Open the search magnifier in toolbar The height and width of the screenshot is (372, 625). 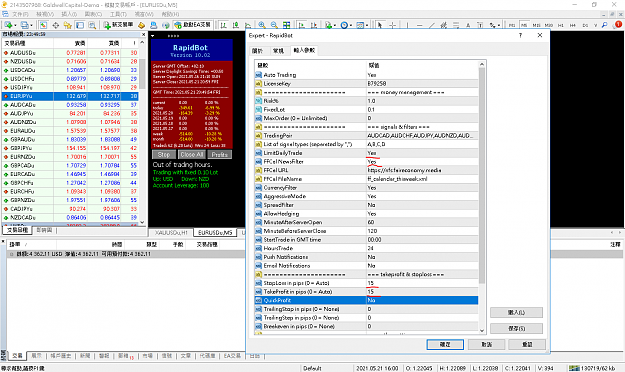pos(604,25)
